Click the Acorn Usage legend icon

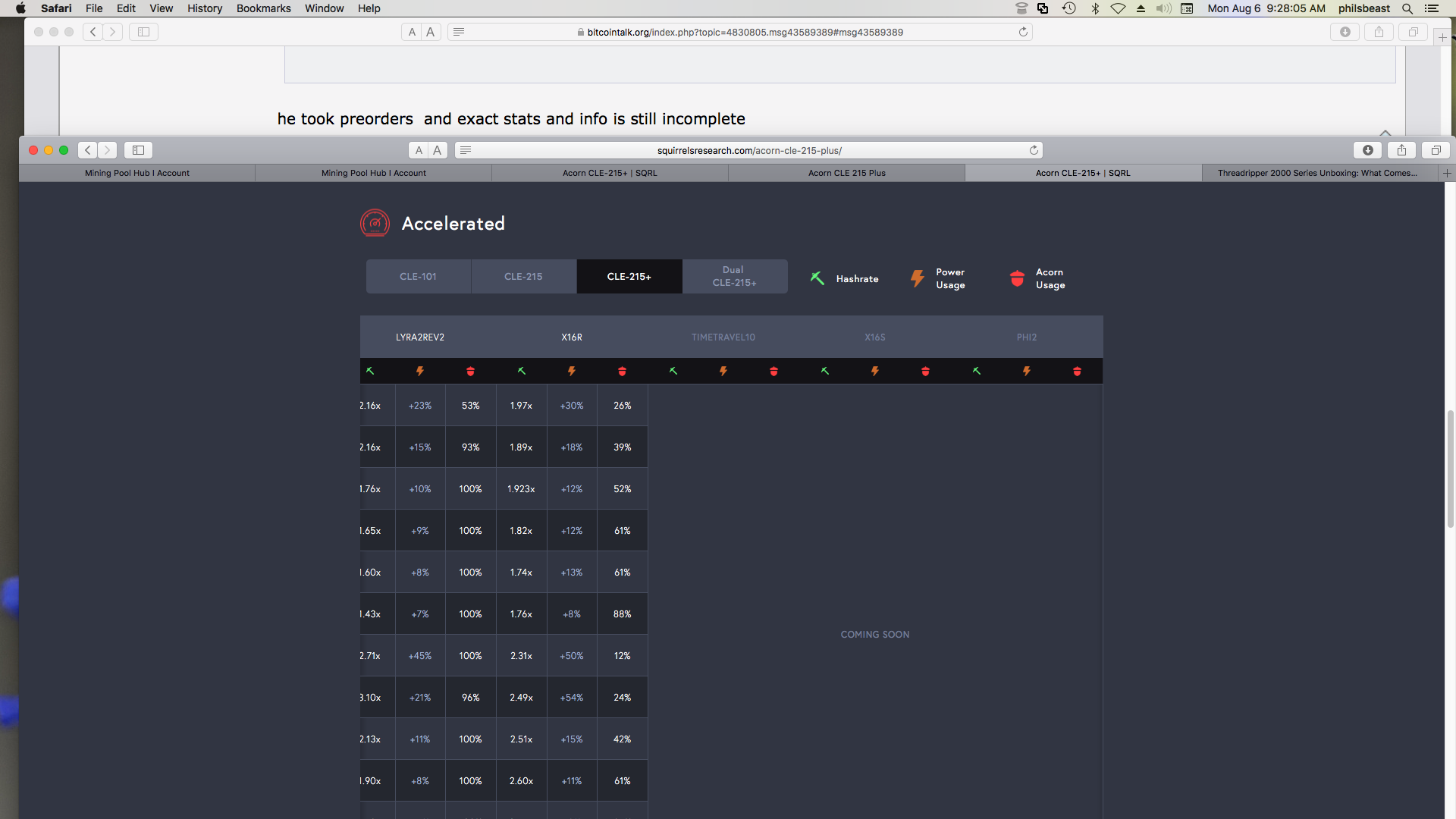pos(1018,278)
